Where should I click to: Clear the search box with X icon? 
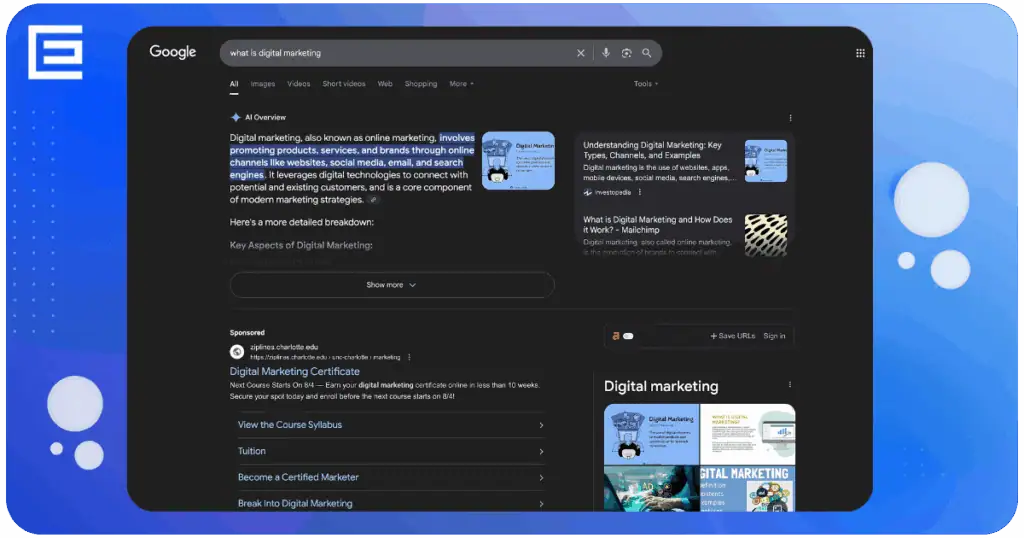click(581, 53)
